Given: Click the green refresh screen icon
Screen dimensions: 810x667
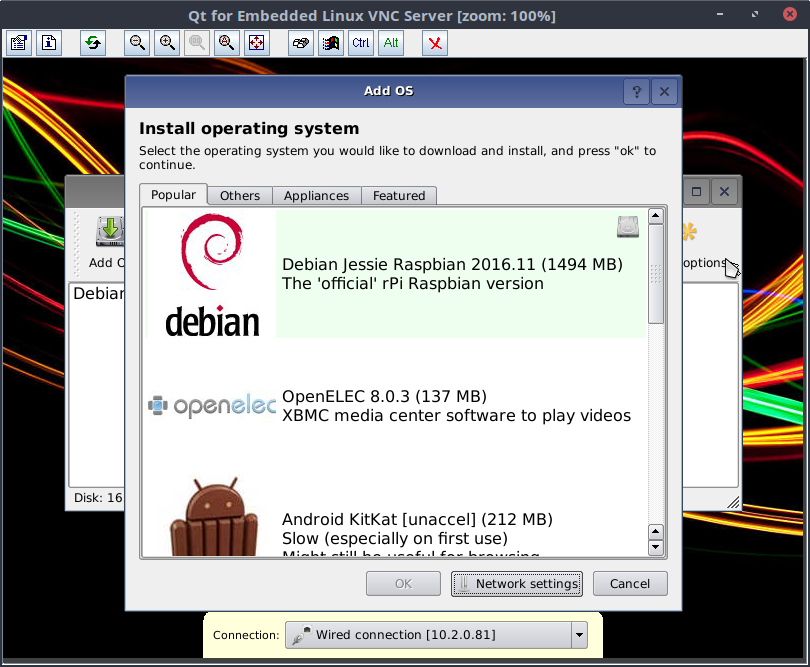Looking at the screenshot, I should 93,43.
